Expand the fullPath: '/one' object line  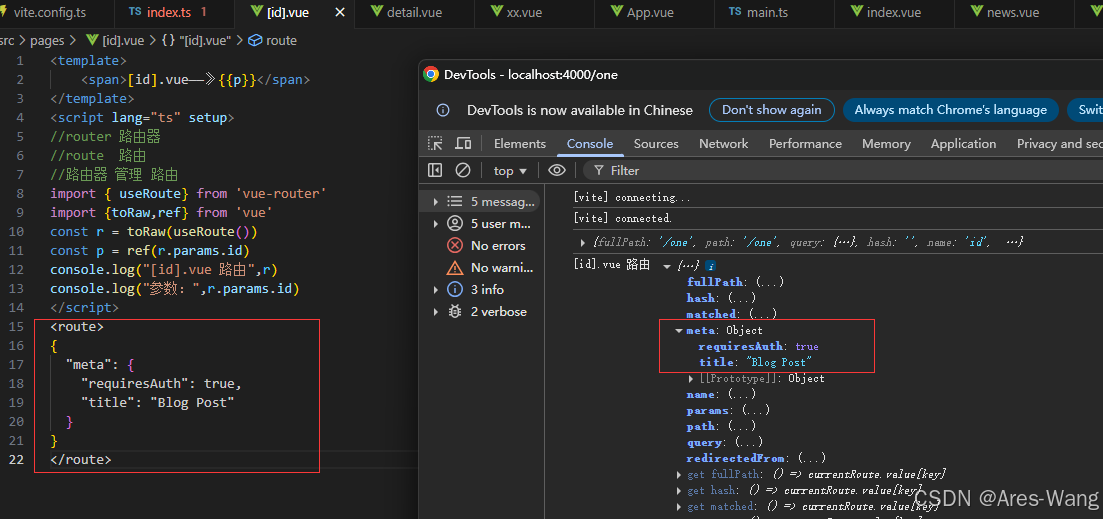pyautogui.click(x=583, y=243)
